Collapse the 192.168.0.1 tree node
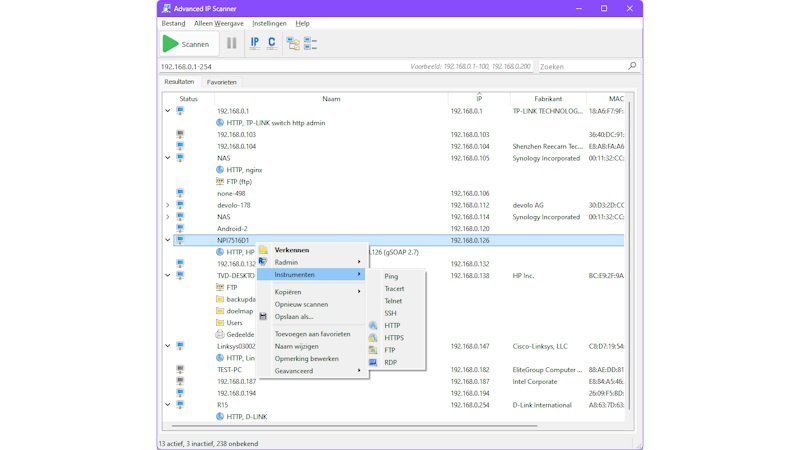Screen dimensions: 800x450 167,111
